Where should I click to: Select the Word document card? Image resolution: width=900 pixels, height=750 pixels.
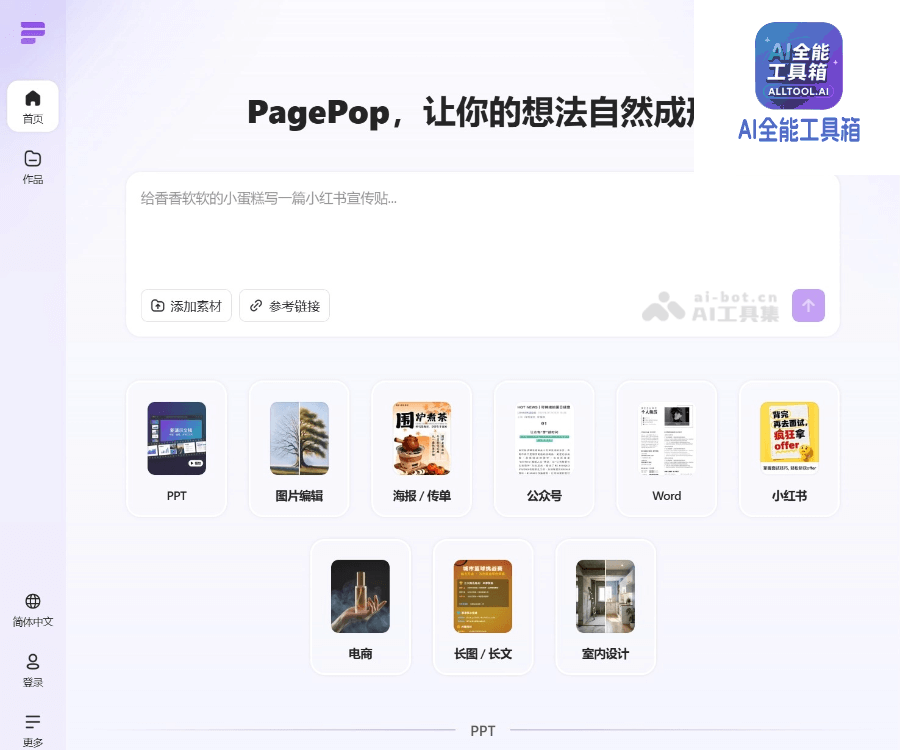coord(667,449)
